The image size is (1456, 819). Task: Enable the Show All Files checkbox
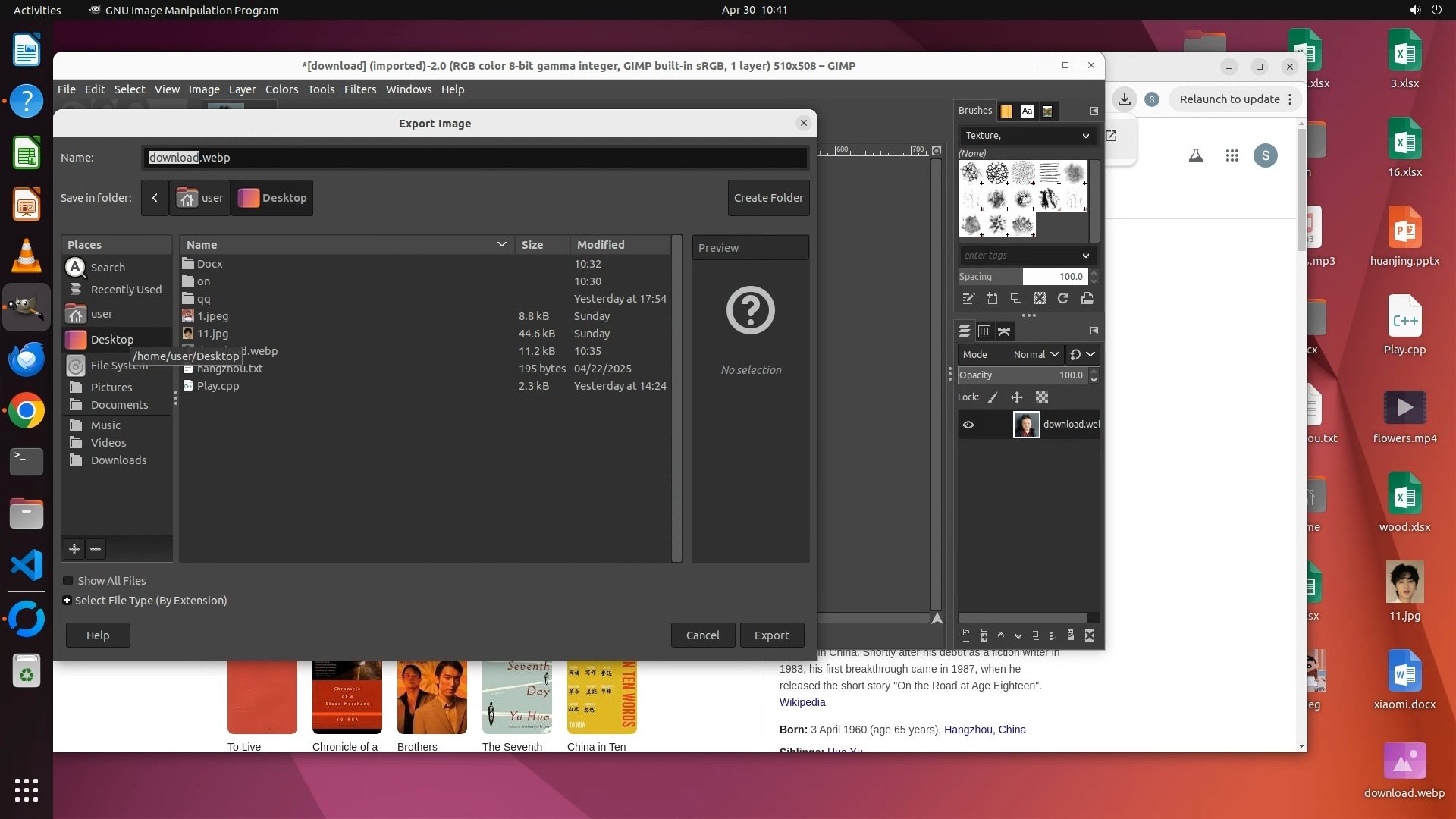click(x=68, y=581)
